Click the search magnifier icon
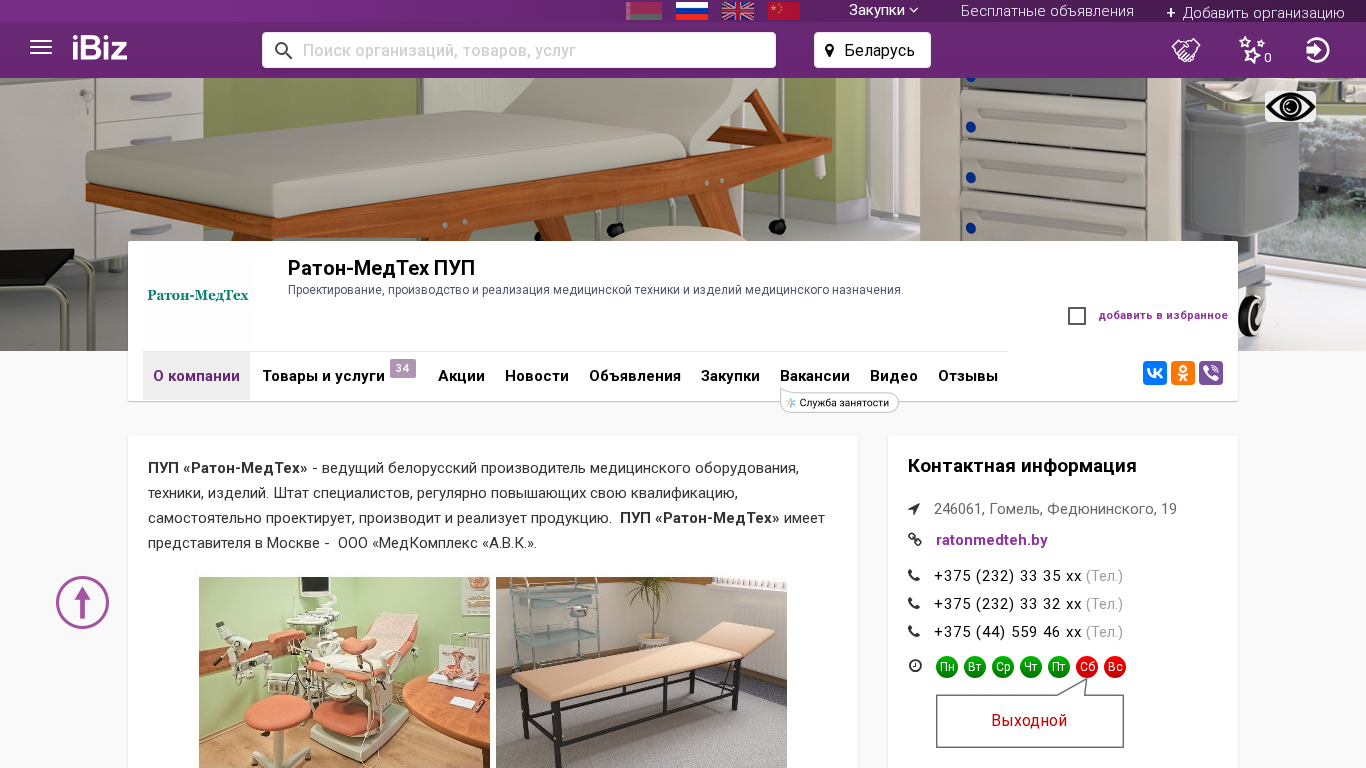Screen dimensions: 1366x768 click(x=284, y=51)
